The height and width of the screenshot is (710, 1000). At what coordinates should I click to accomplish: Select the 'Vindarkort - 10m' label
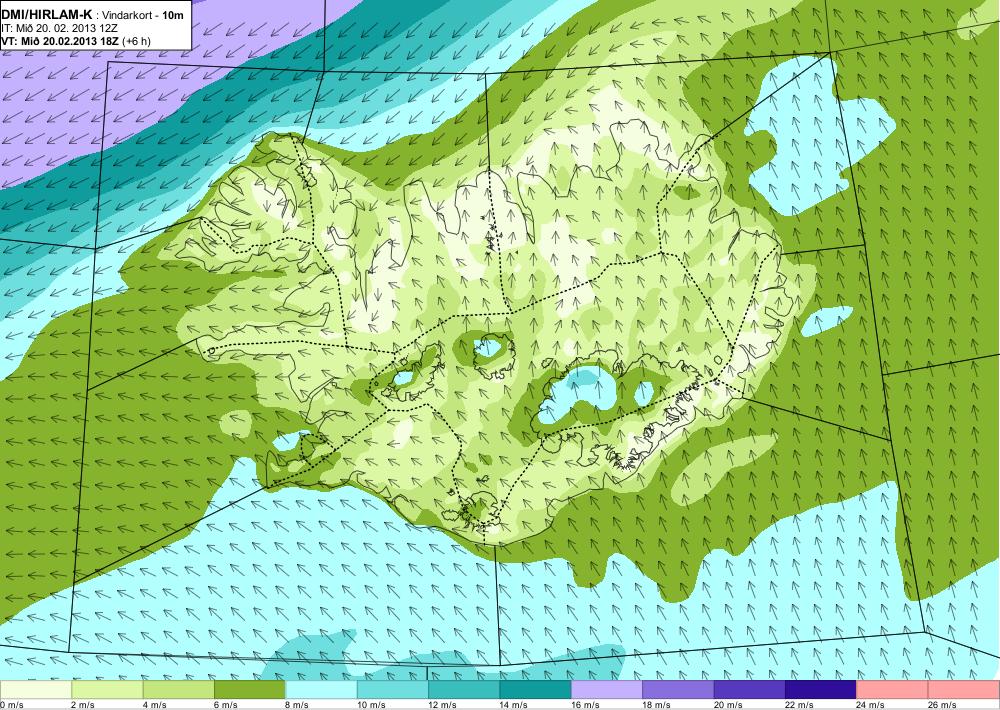[143, 15]
